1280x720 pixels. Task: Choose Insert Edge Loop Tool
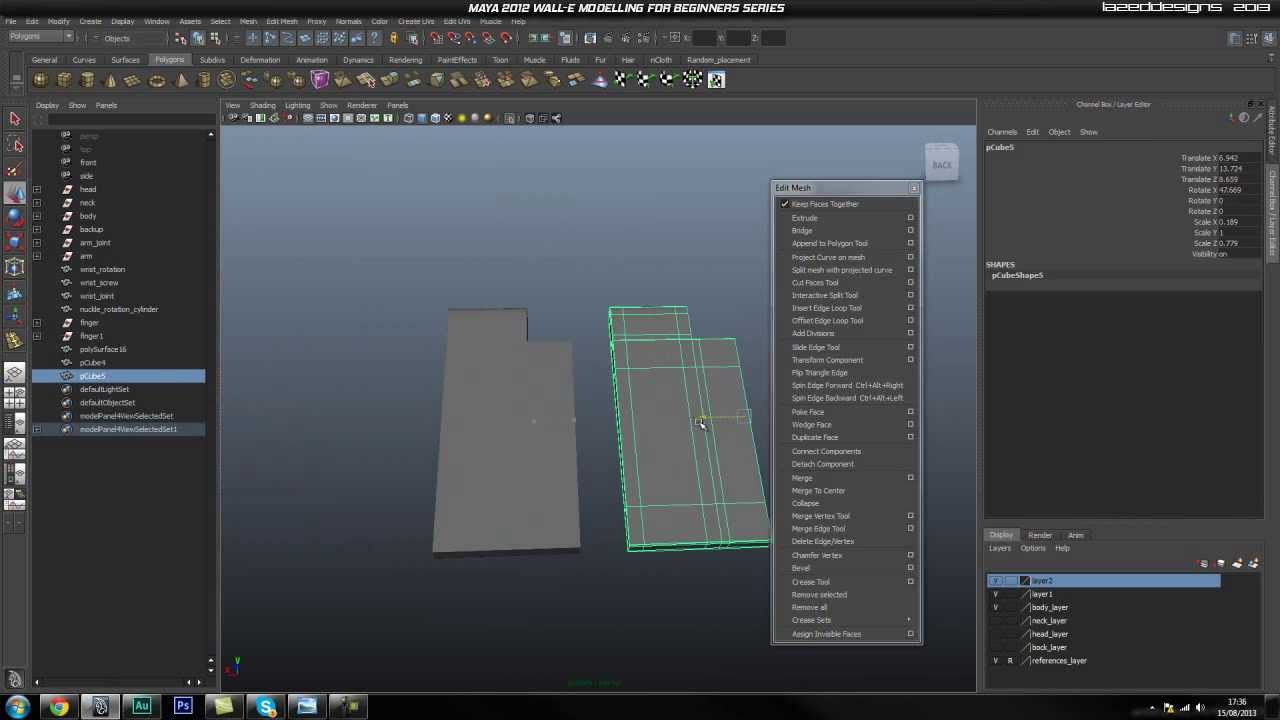tap(826, 308)
